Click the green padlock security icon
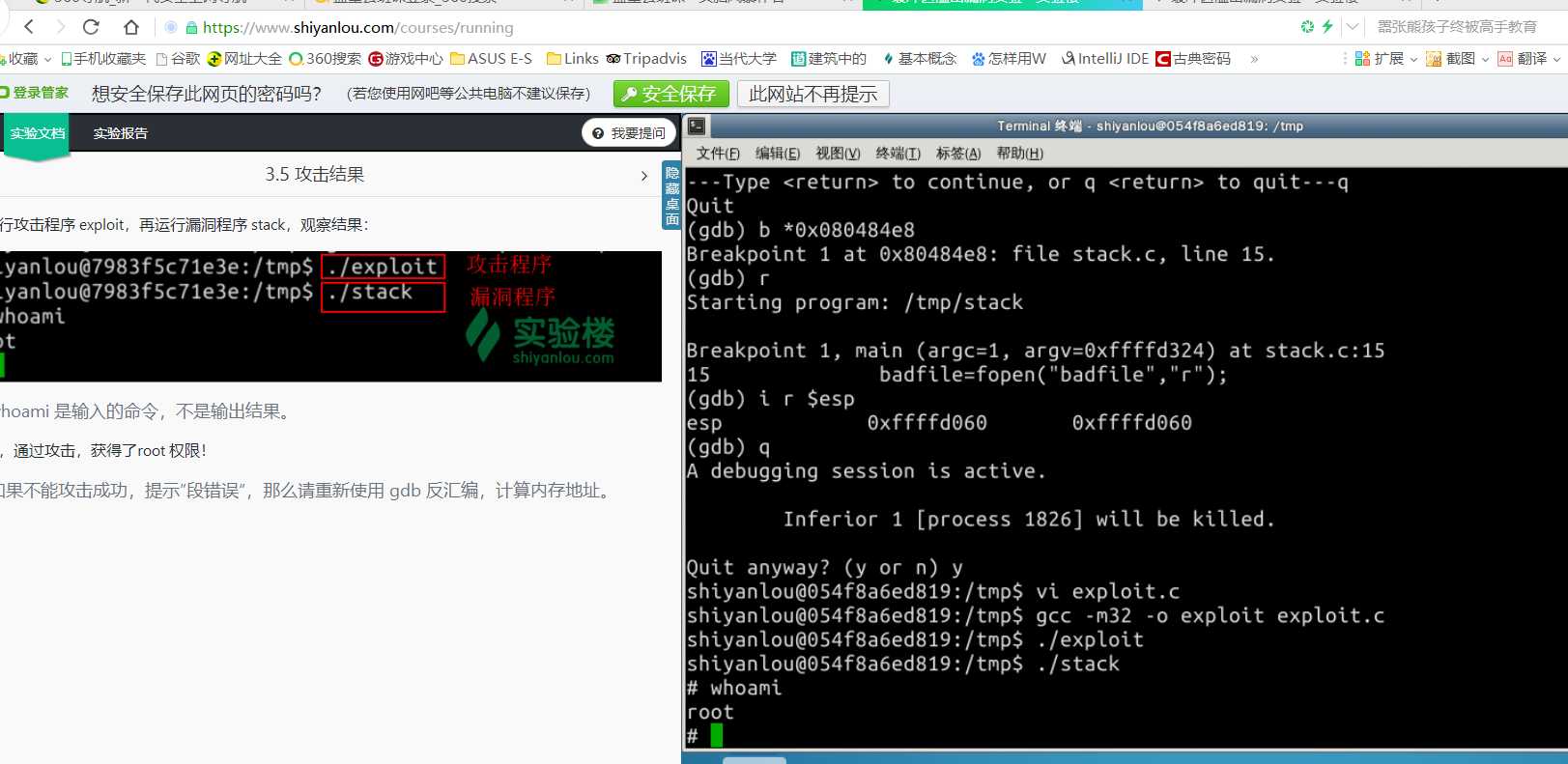 [x=191, y=27]
